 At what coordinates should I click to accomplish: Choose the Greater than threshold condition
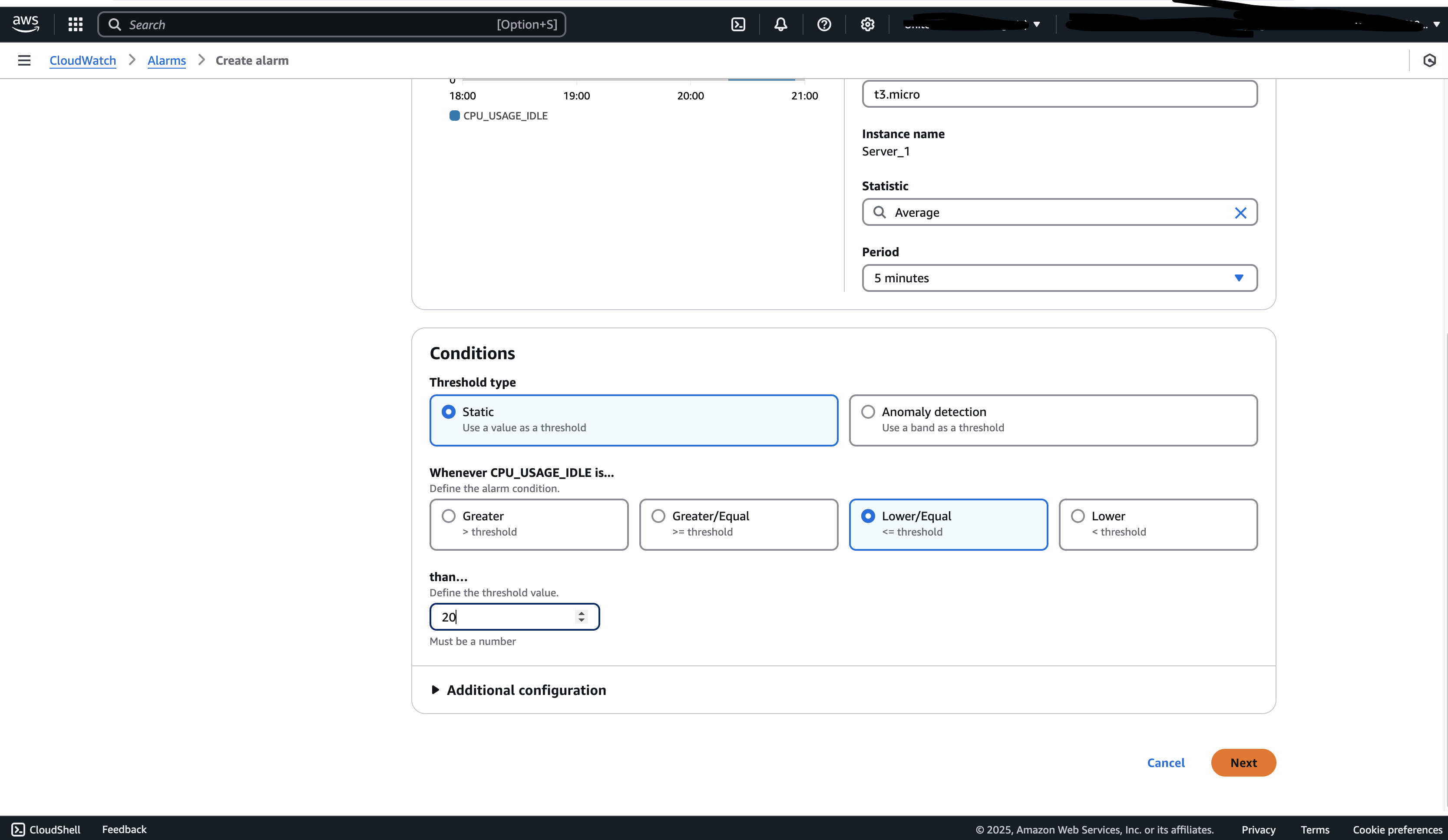(529, 524)
